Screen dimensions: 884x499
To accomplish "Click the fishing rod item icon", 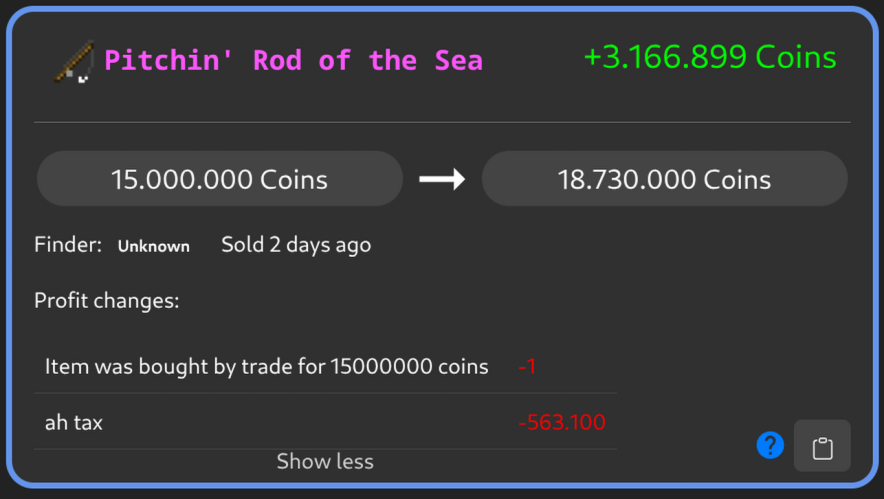I will (72, 61).
